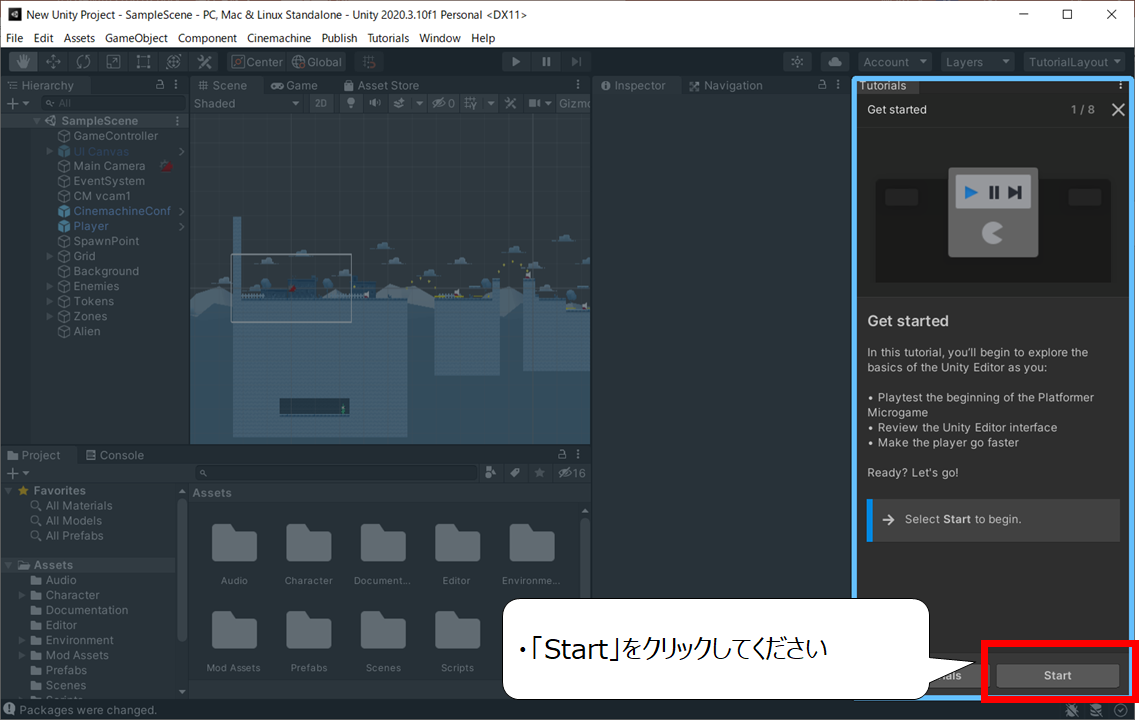Click the Project search field
This screenshot has width=1139, height=720.
pos(336,473)
